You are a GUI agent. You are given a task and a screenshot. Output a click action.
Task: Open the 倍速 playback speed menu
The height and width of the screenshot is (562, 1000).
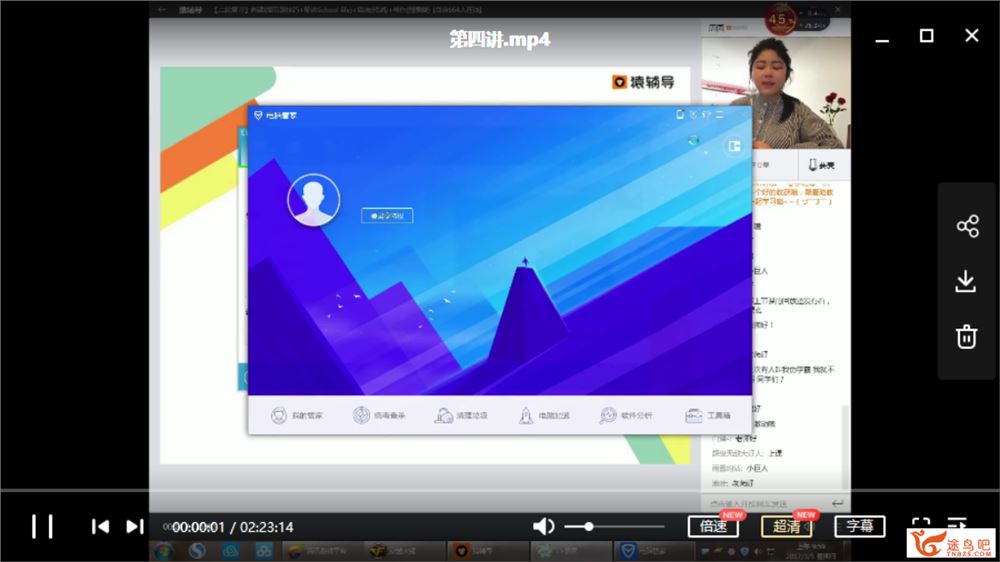tap(713, 526)
